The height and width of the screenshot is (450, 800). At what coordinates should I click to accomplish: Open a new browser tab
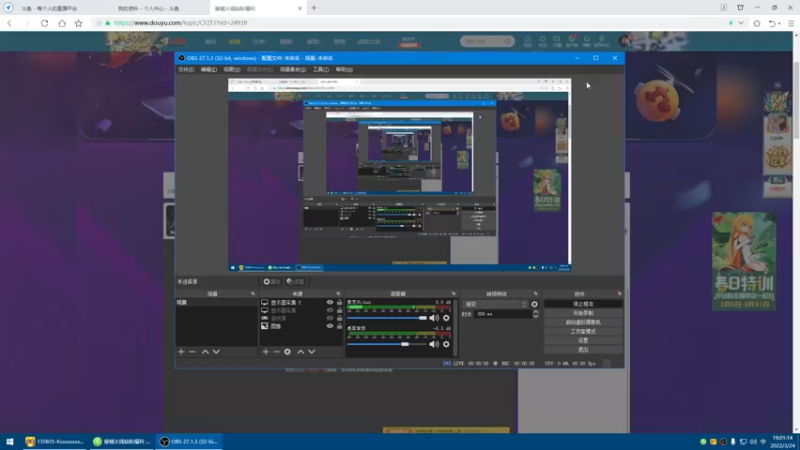[x=314, y=8]
